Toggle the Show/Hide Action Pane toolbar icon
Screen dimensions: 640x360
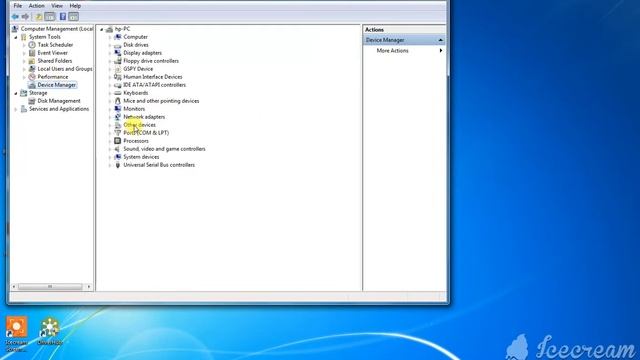73,17
